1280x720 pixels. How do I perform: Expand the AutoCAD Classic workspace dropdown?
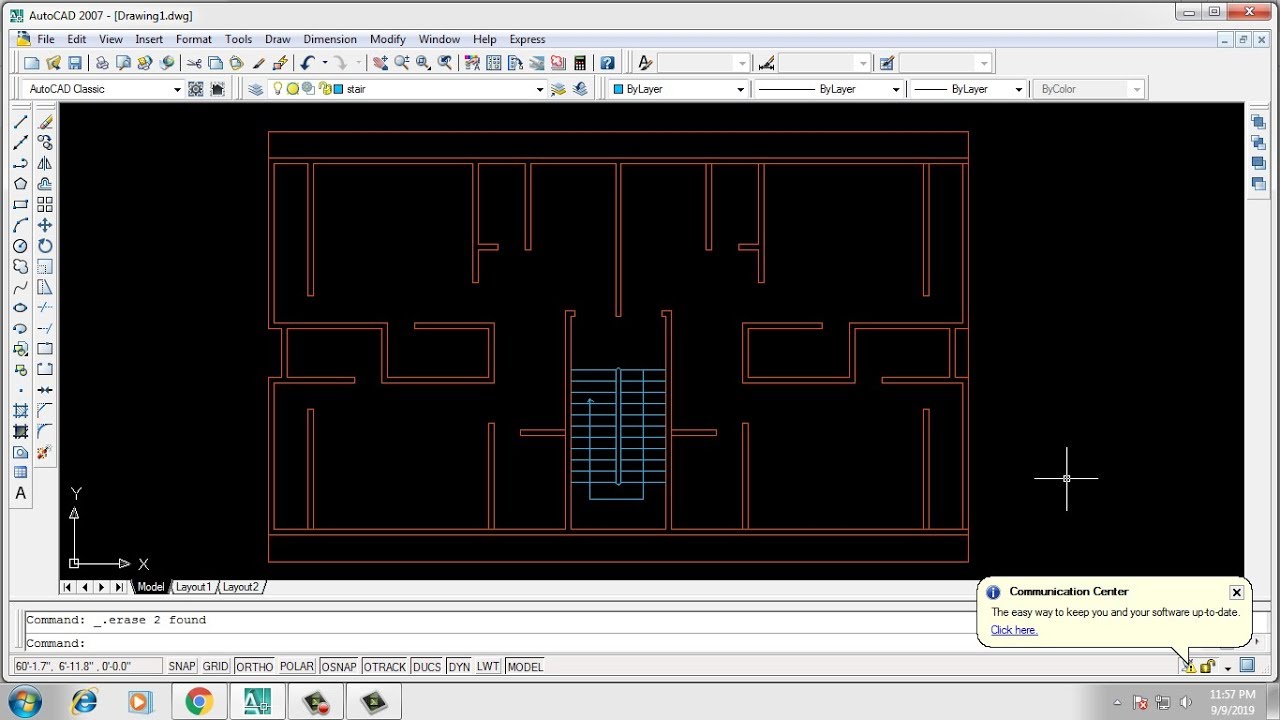pyautogui.click(x=177, y=89)
